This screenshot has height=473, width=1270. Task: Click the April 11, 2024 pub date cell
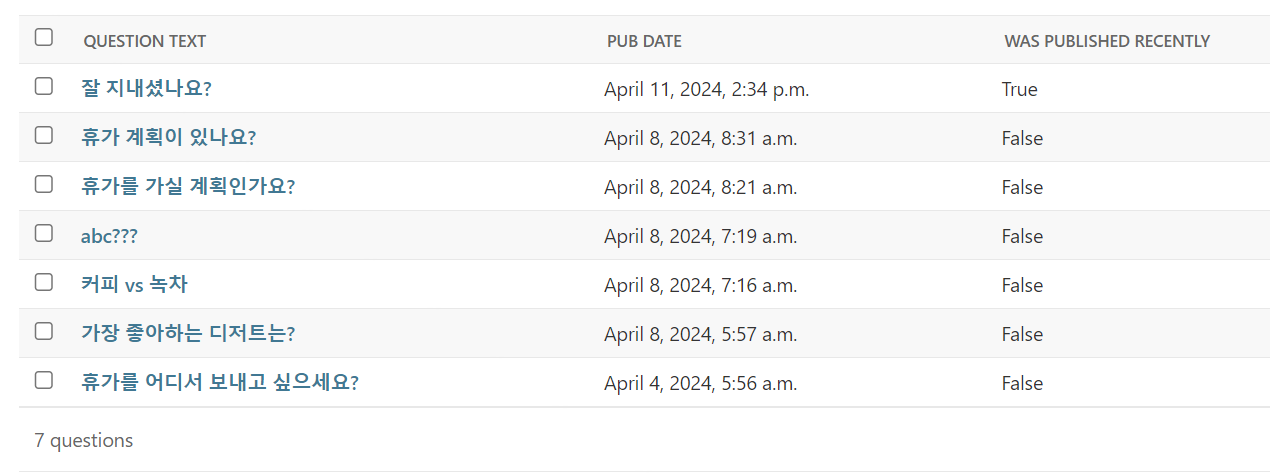(x=707, y=89)
